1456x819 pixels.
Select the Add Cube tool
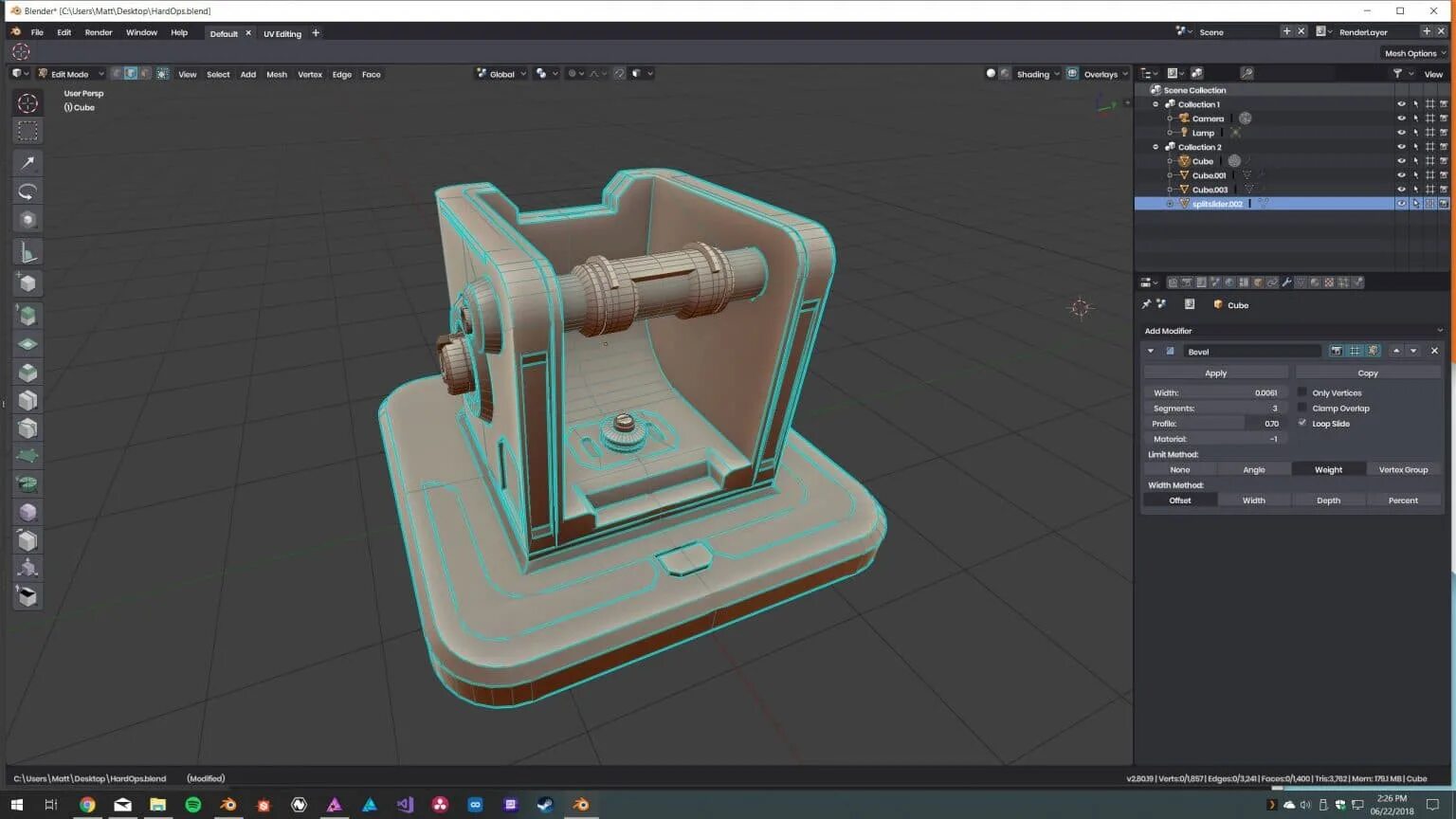coord(27,282)
